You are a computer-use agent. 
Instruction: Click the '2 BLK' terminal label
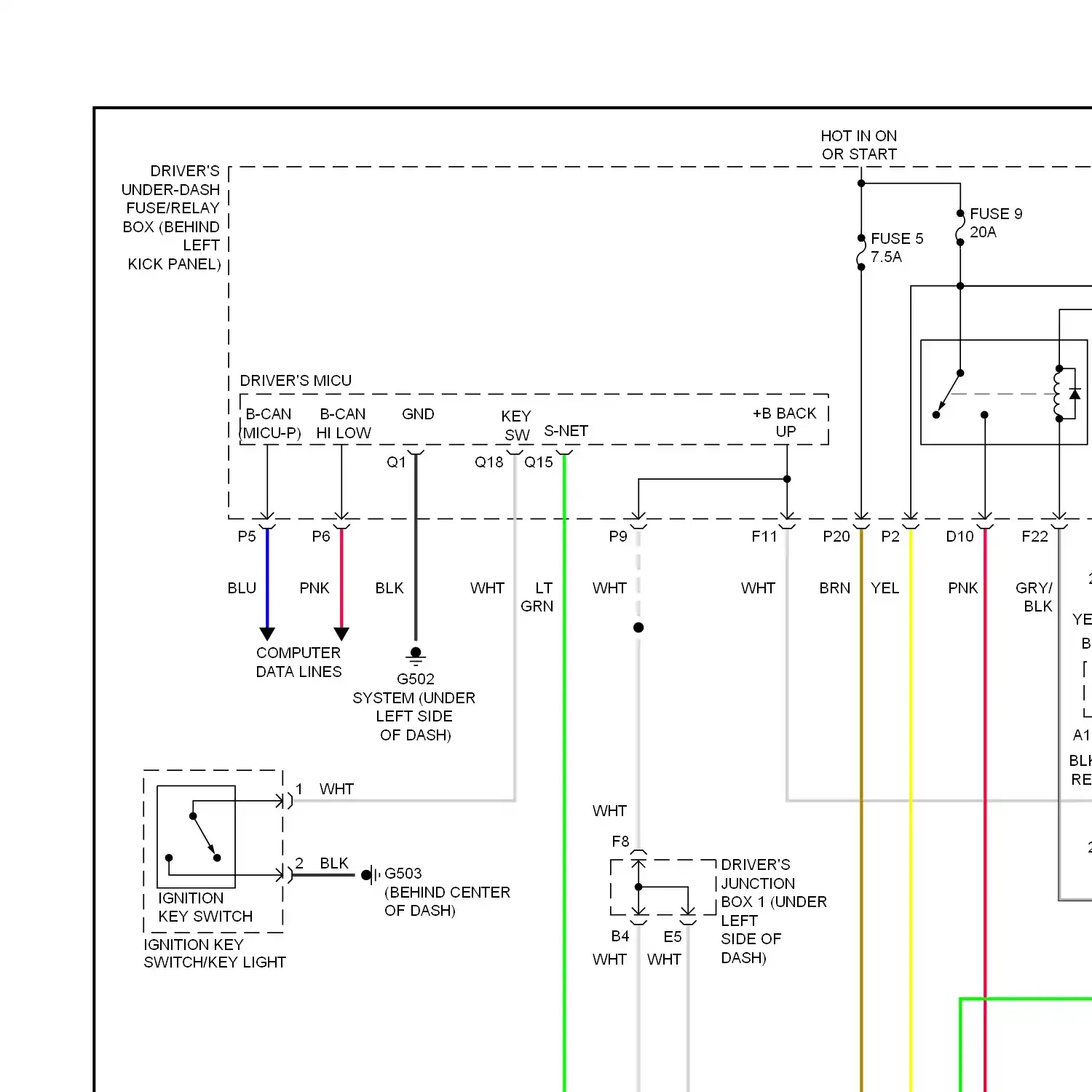pos(322,863)
